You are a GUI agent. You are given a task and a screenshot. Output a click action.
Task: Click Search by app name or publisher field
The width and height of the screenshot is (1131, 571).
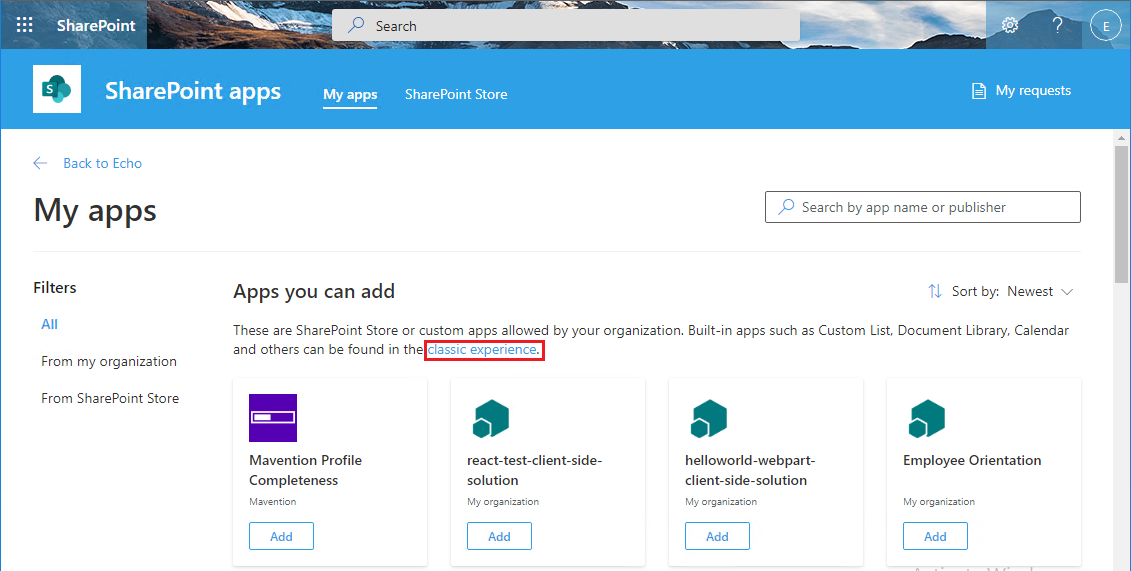[x=923, y=207]
